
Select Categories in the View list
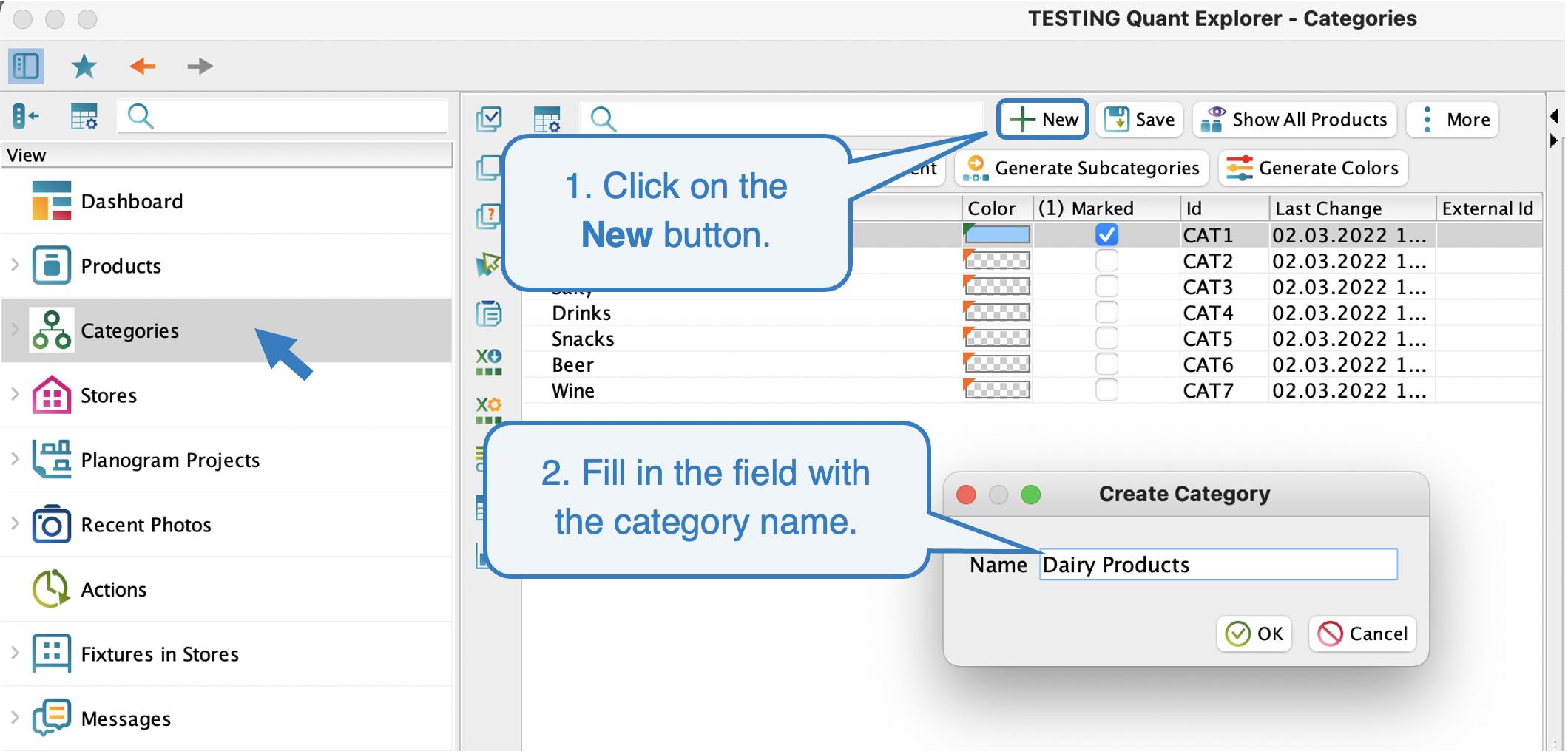click(226, 330)
